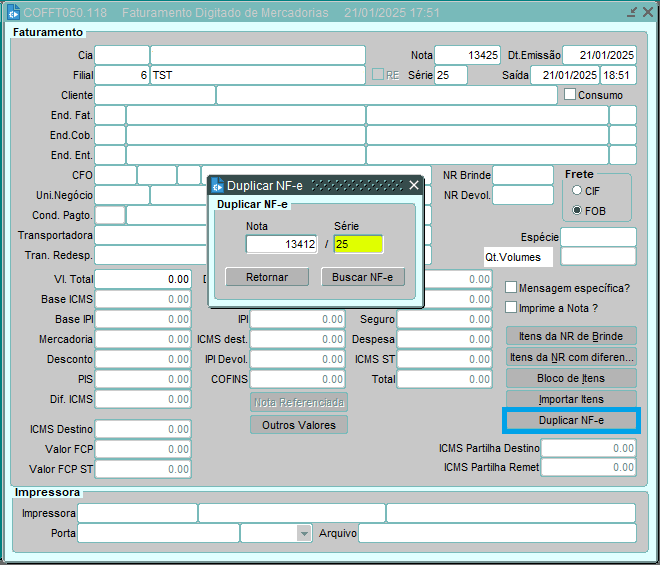This screenshot has width=660, height=565.
Task: Click the Duplicar NF-e dialog title icon
Action: 216,185
